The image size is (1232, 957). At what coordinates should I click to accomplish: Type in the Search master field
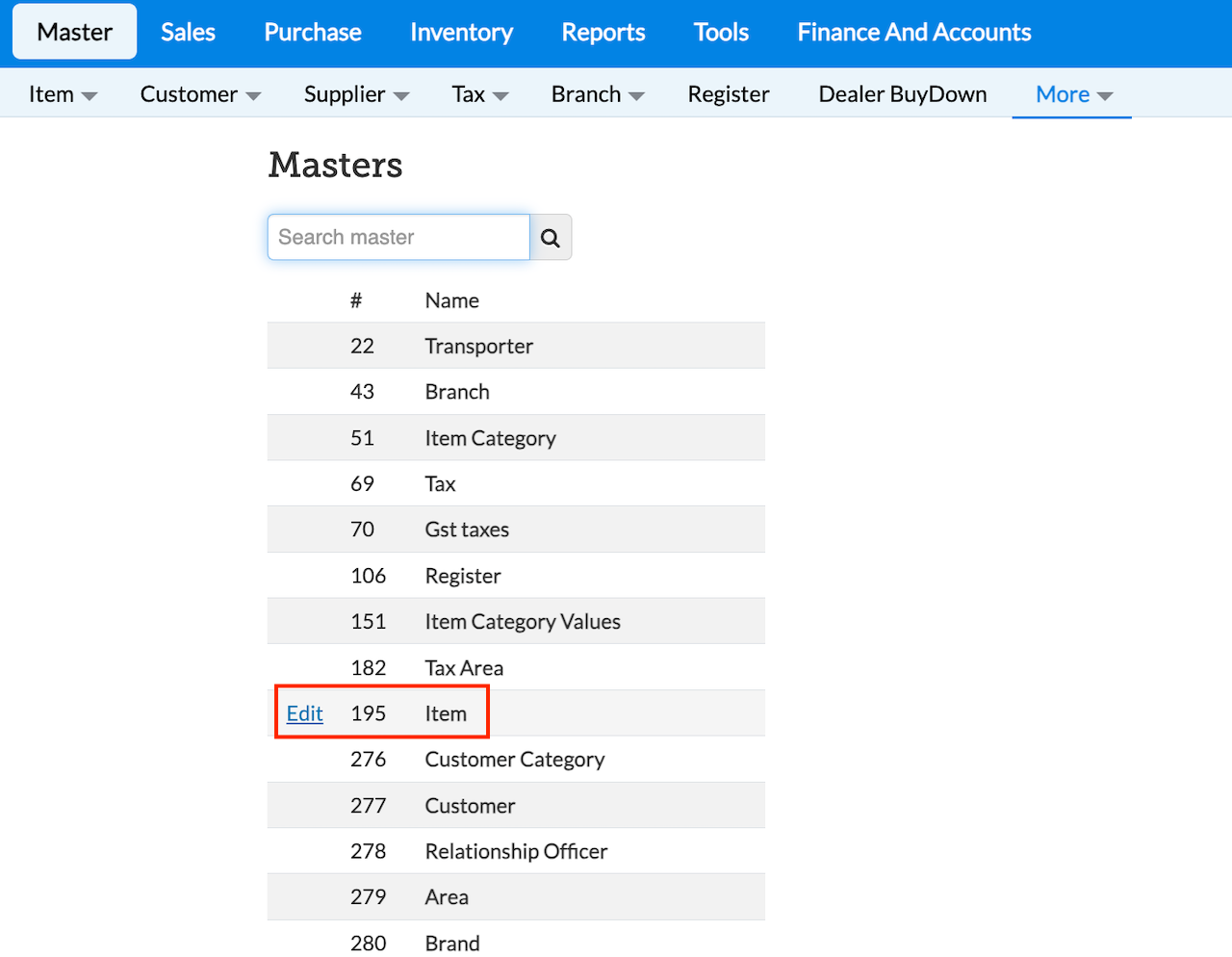[398, 238]
